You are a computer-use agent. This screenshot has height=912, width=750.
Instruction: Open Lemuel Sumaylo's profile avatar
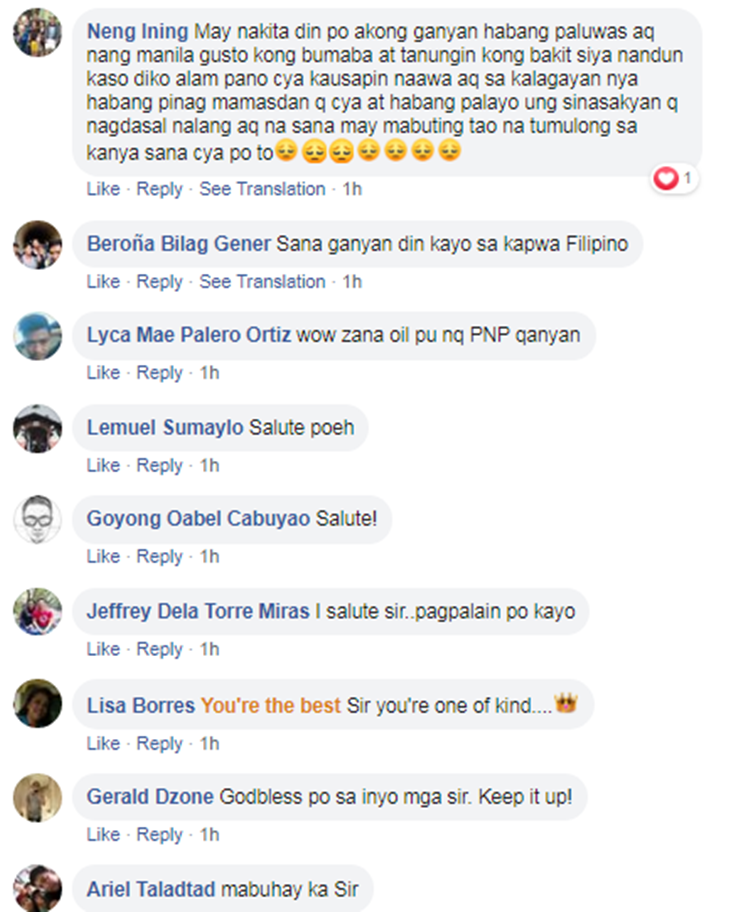coord(37,428)
